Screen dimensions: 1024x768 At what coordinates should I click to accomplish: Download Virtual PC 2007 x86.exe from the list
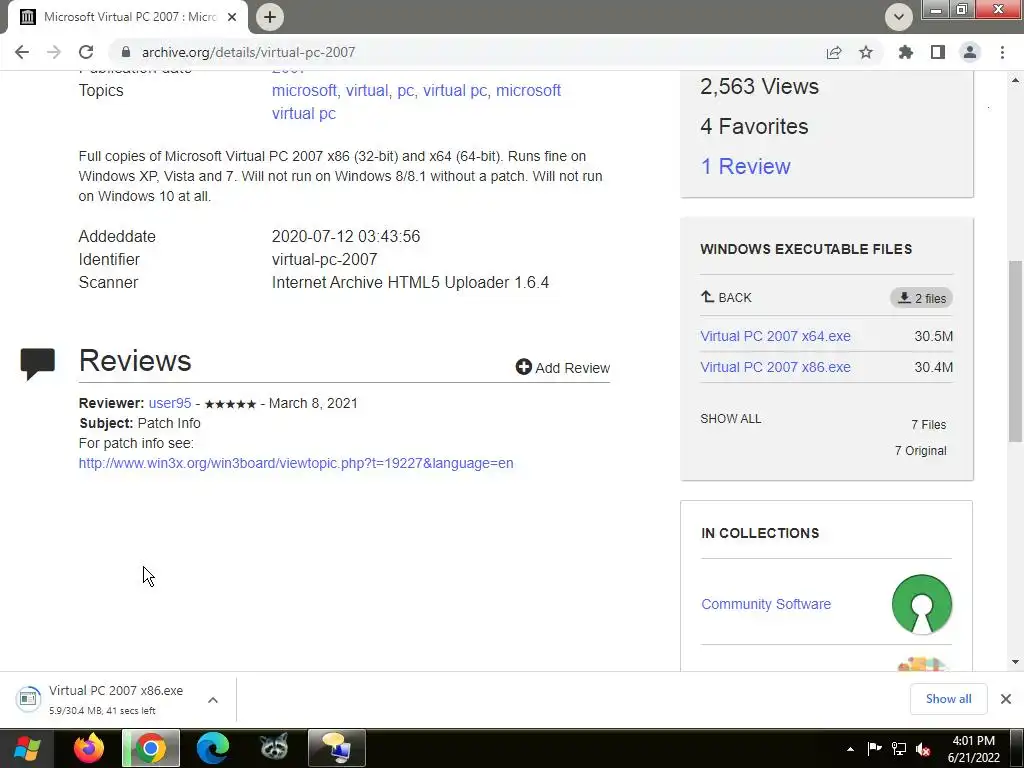click(x=775, y=367)
